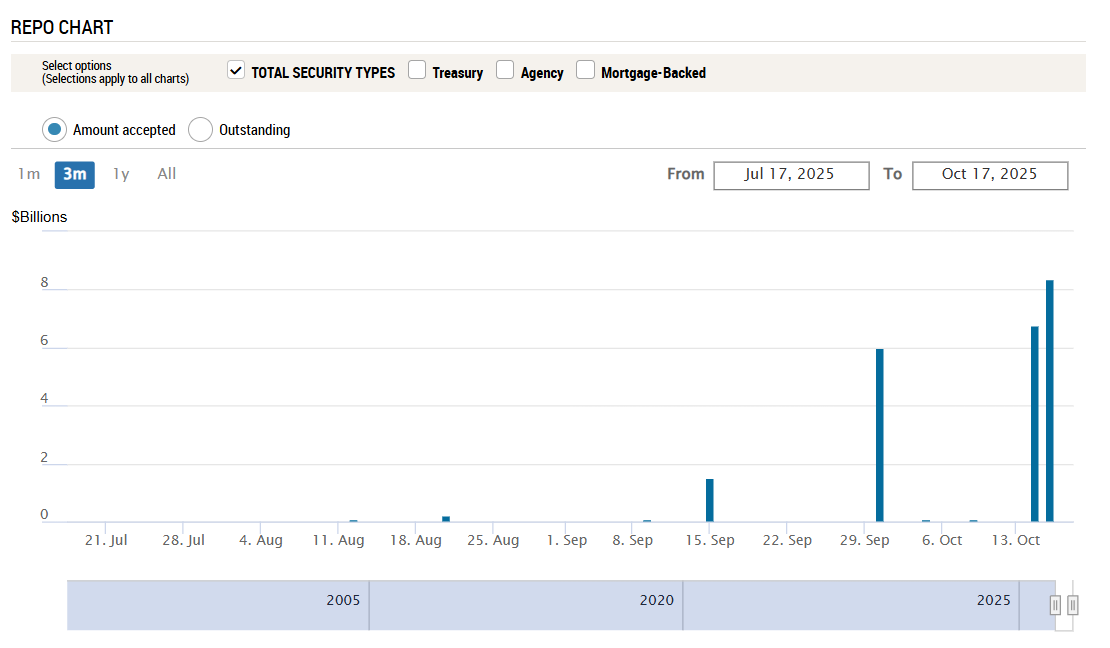Tick the Agency checkbox
This screenshot has width=1110, height=648.
coord(505,70)
